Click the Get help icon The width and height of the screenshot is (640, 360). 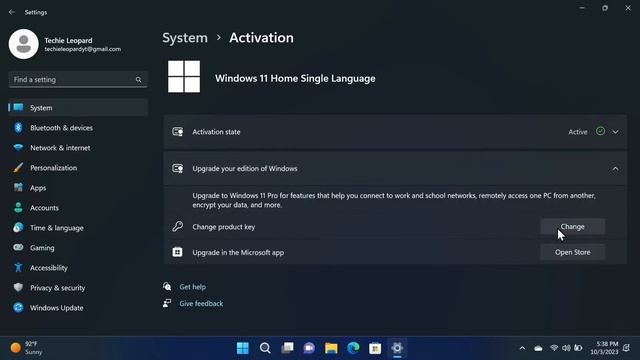coord(167,287)
